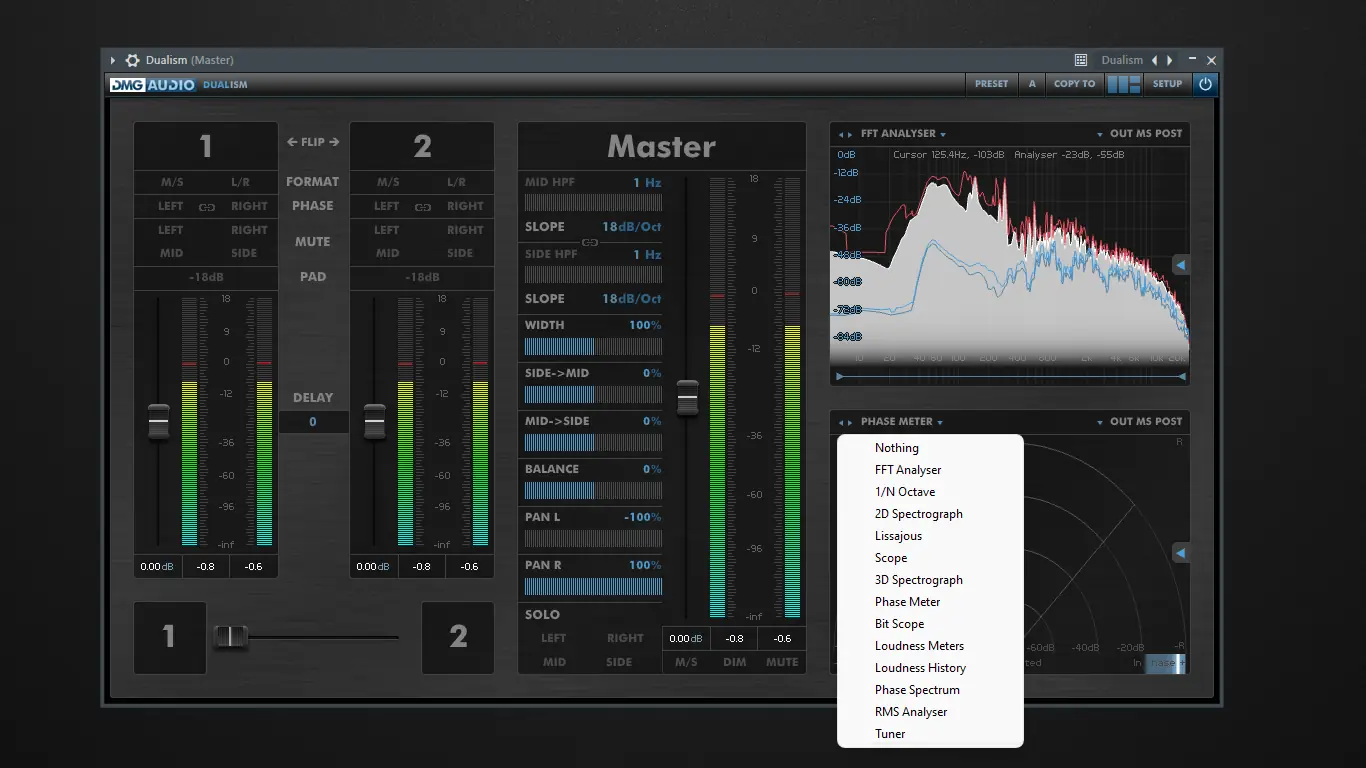Open the PRESET browser
This screenshot has height=768, width=1366.
(991, 84)
